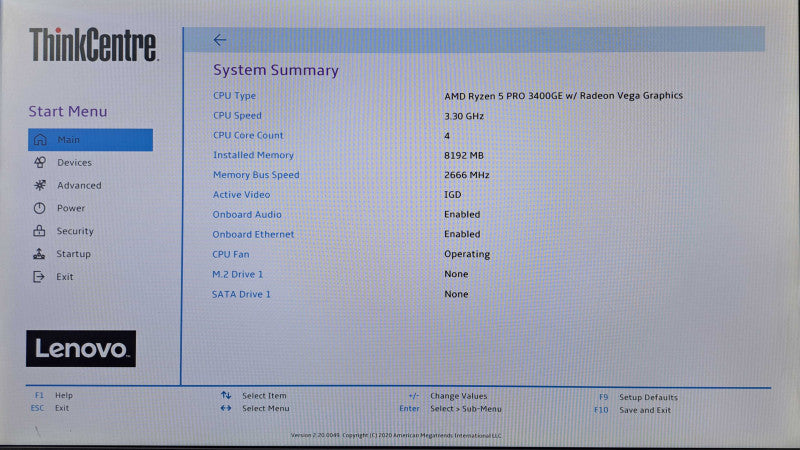Open the Security menu

75,231
